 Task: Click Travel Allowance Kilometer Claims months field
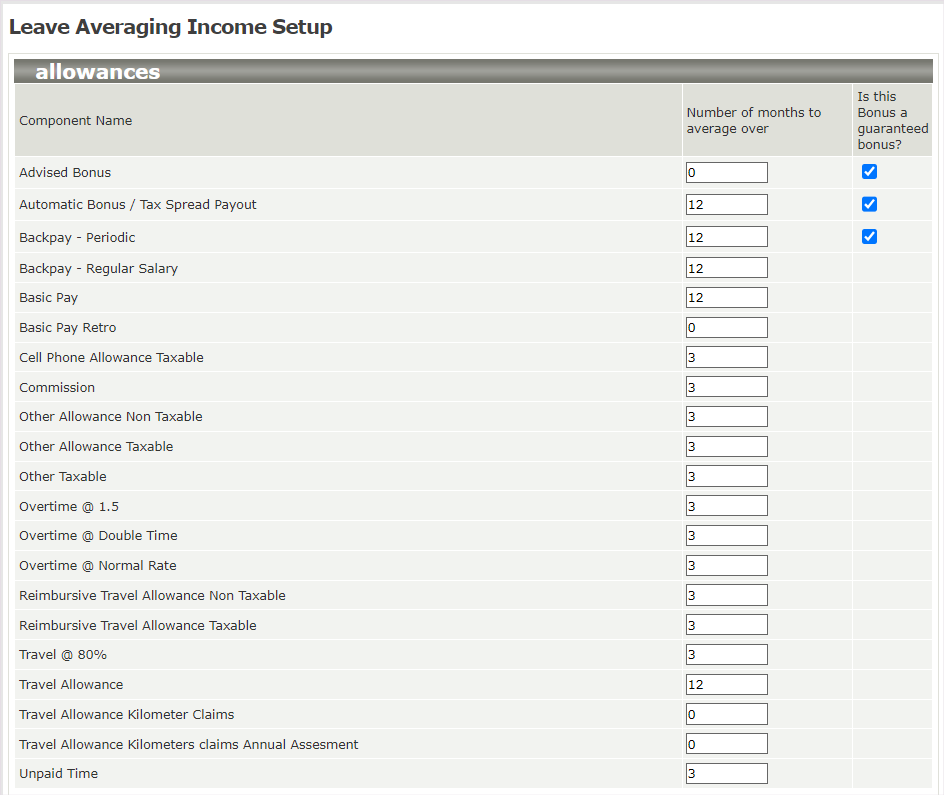pyautogui.click(x=727, y=715)
